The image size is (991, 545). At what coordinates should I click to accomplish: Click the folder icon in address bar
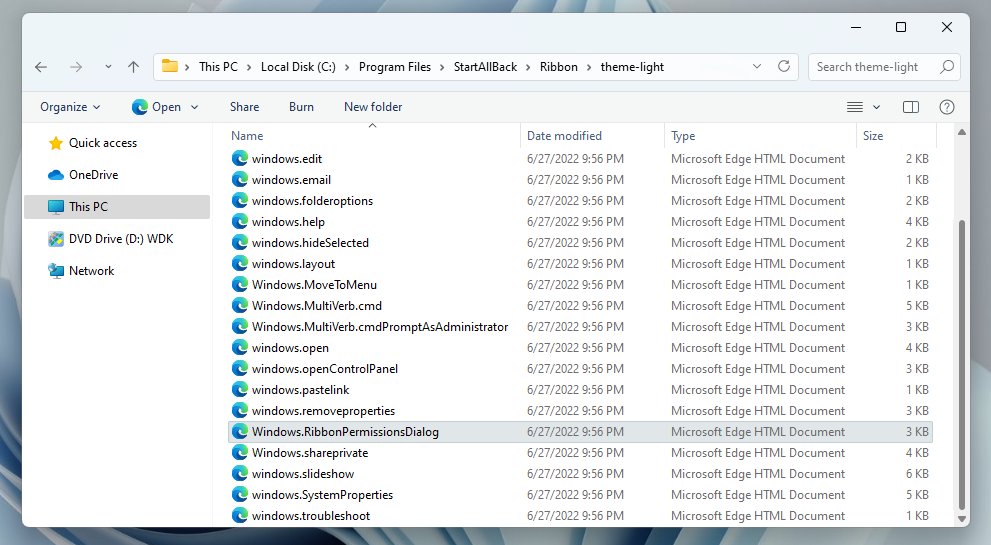pyautogui.click(x=169, y=66)
